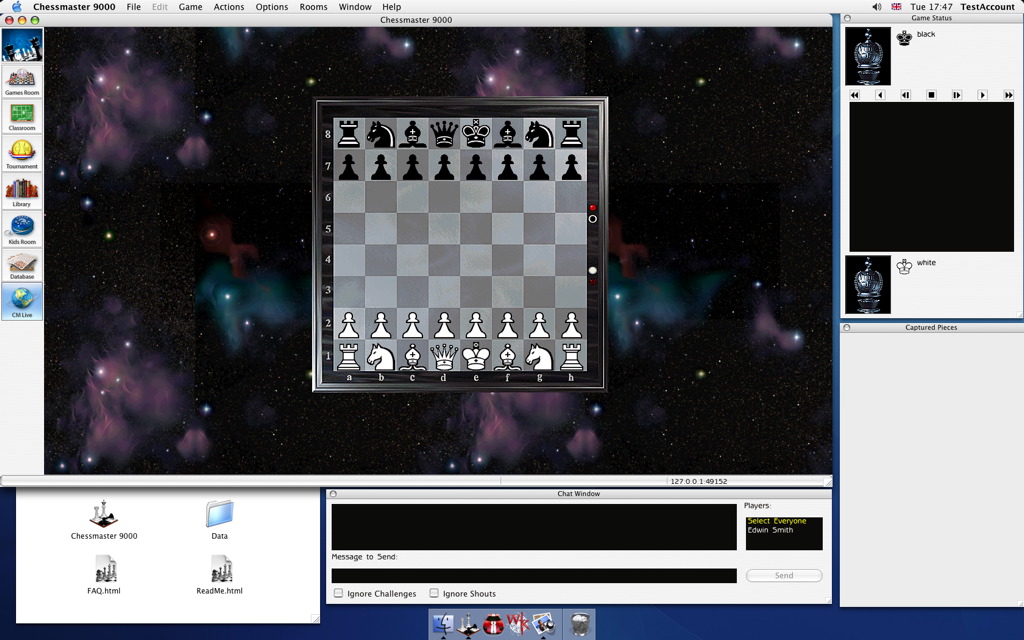Open the Game menu

click(190, 7)
